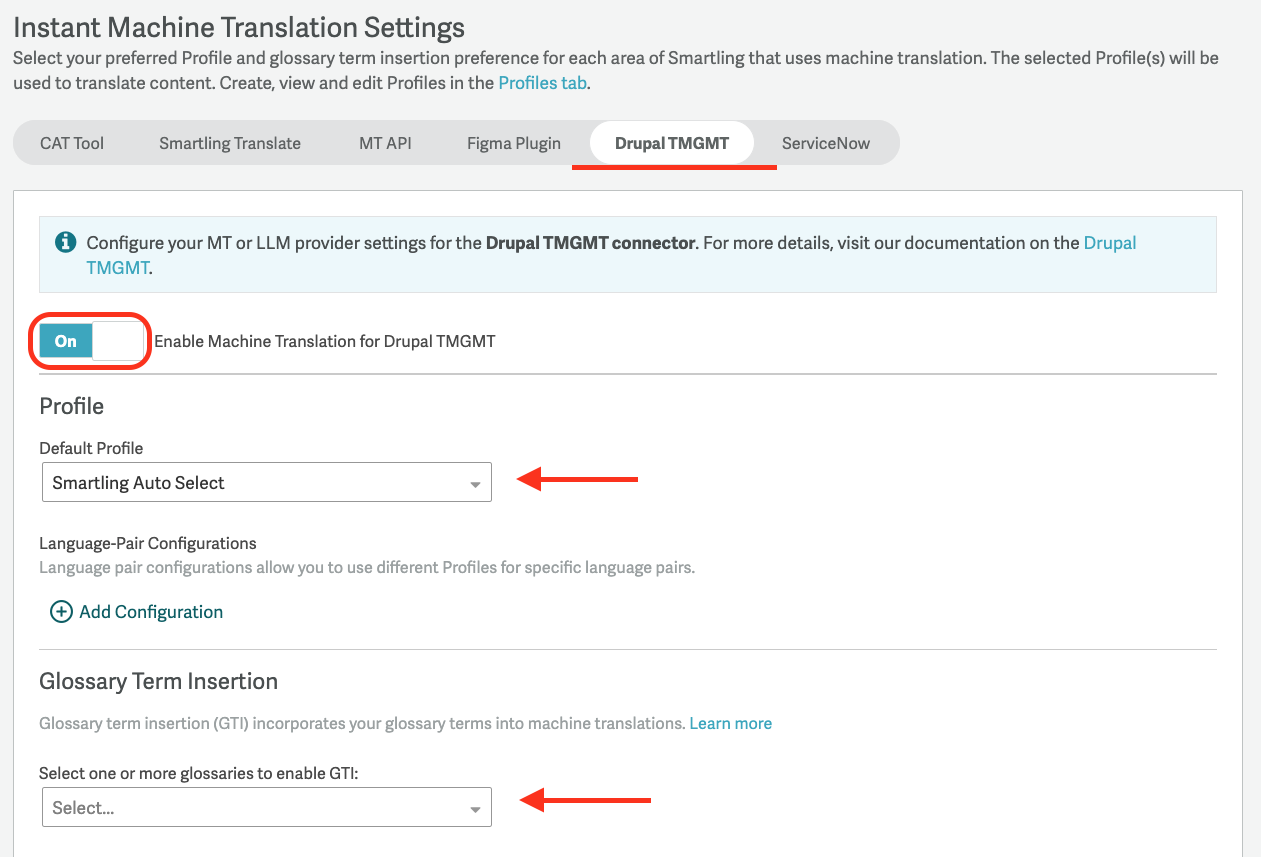
Task: Turn off Machine Translation for Drupal TMGMT
Action: pos(92,341)
